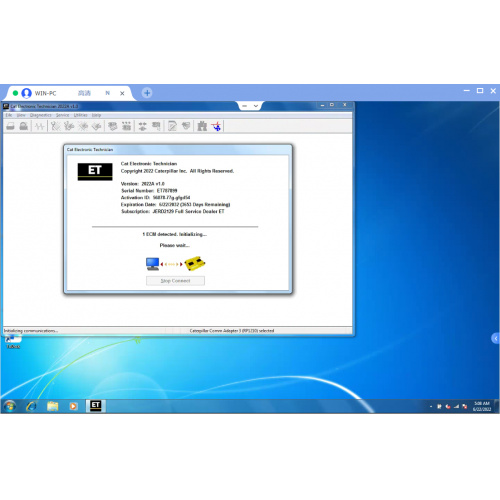Viewport: 500px width, 500px height.
Task: Click the computer icon in connection animation
Action: pos(153,264)
